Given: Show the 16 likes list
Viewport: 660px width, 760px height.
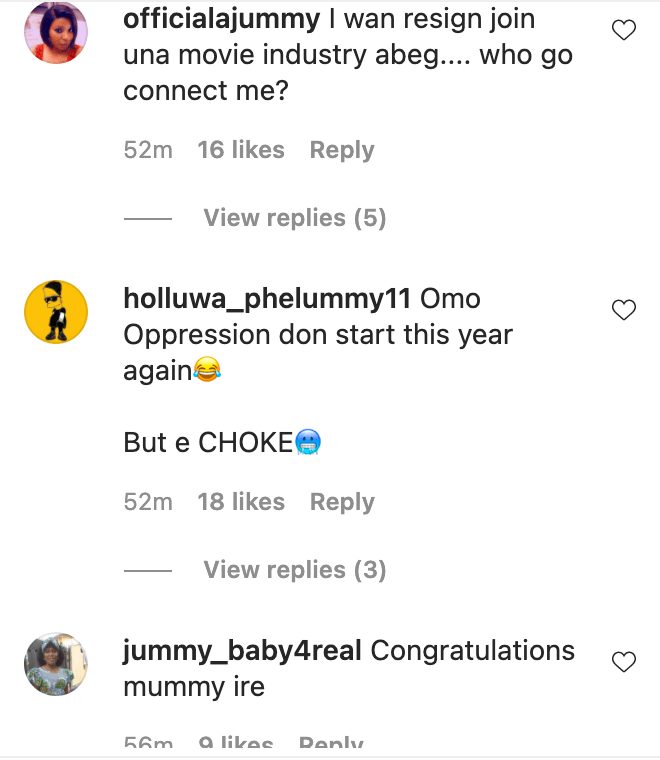Looking at the screenshot, I should click(241, 150).
